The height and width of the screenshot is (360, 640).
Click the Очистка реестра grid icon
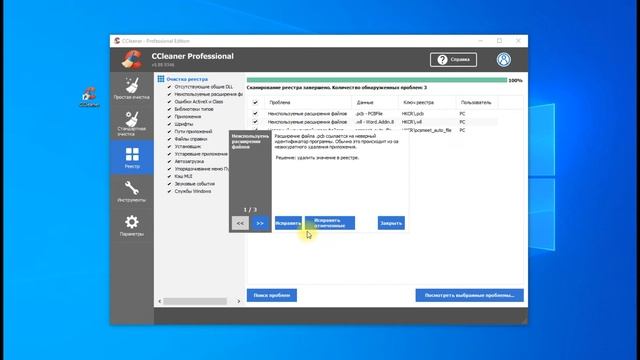click(161, 79)
